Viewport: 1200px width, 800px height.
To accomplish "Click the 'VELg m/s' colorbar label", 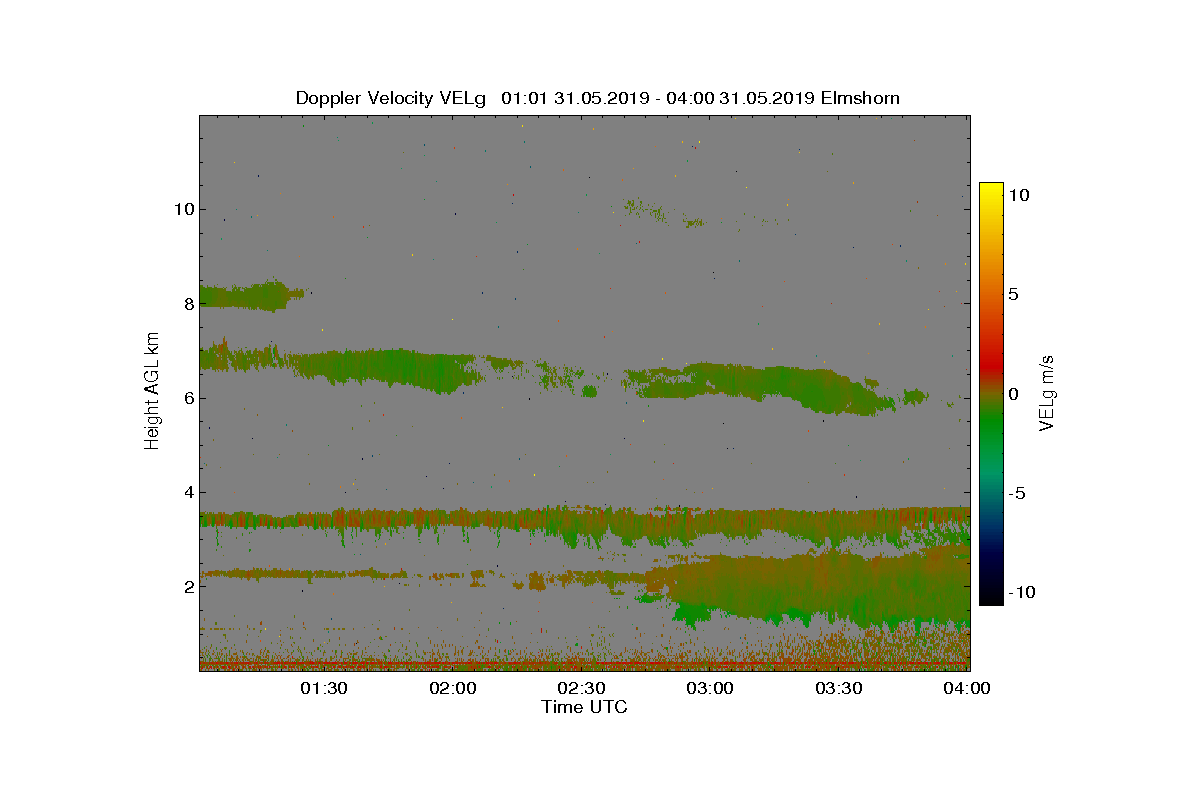I will point(1048,392).
